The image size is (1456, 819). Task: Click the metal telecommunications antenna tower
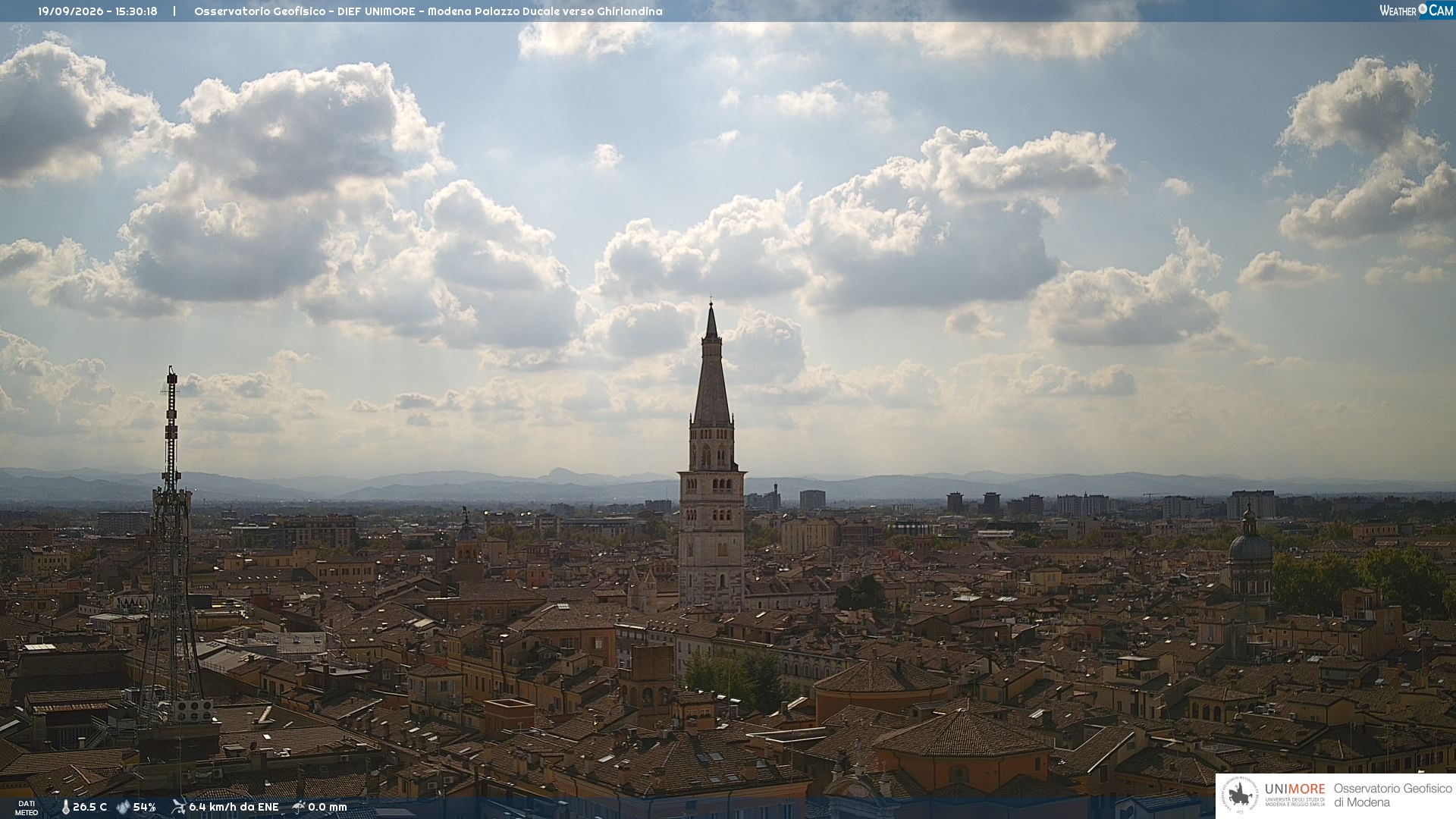170,546
